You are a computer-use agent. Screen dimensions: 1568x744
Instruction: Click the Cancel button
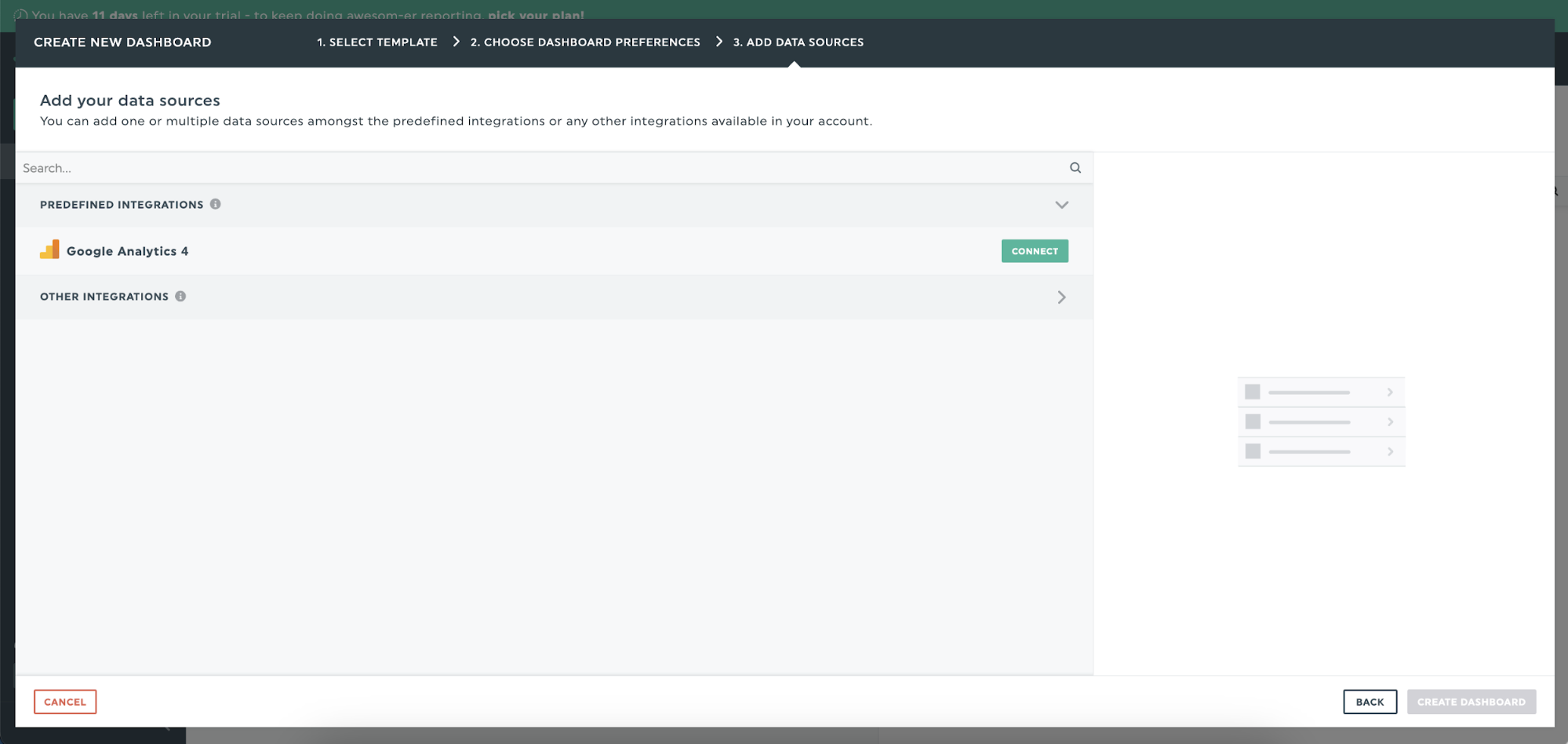click(x=65, y=702)
